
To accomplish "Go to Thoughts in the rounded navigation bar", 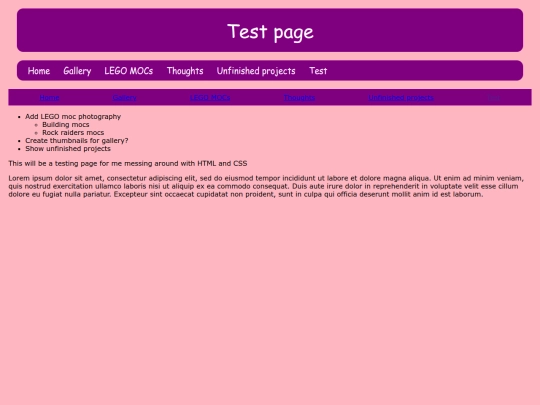I will 185,71.
